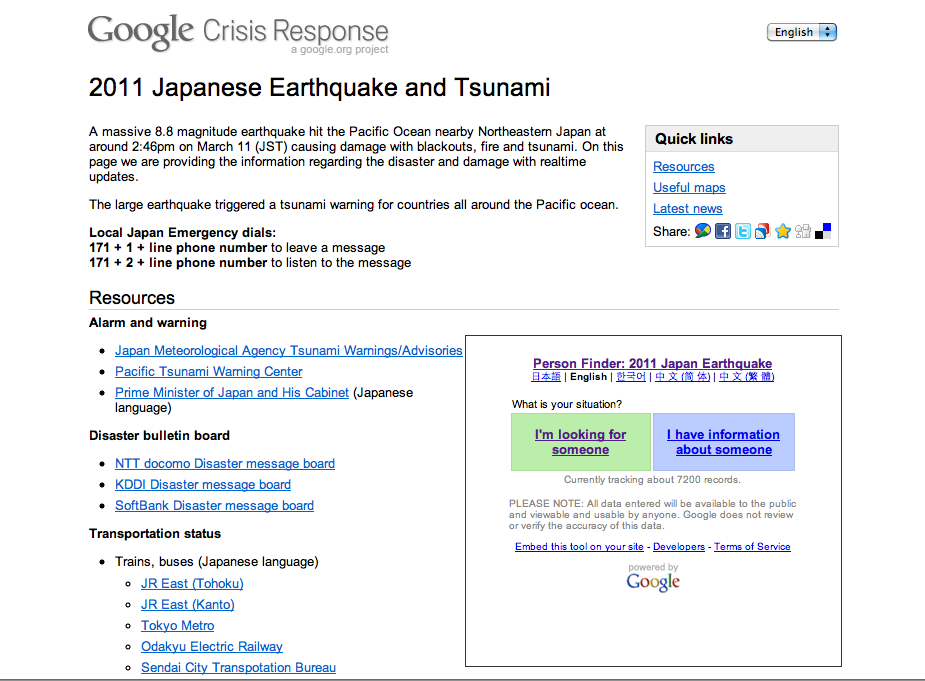Click "Embed this tool on your site"
925x681 pixels.
pyautogui.click(x=579, y=546)
